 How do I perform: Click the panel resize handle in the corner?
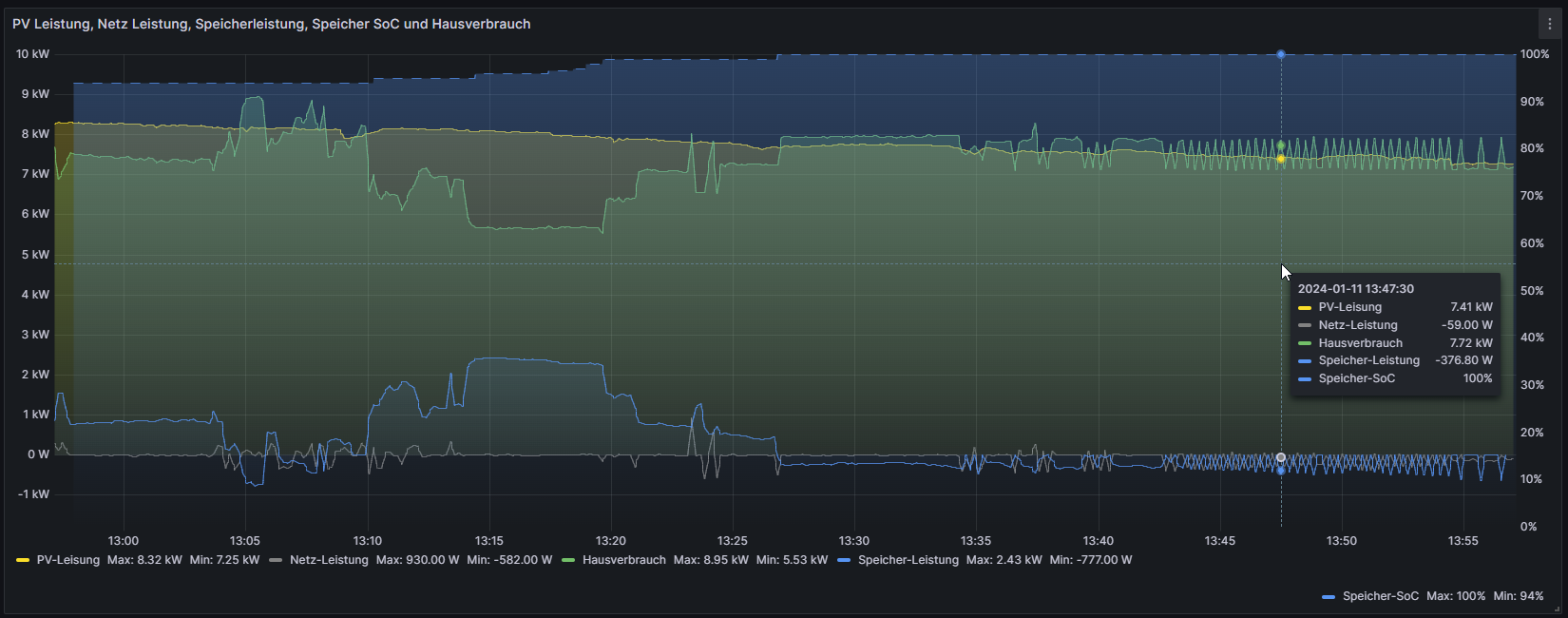point(1557,608)
